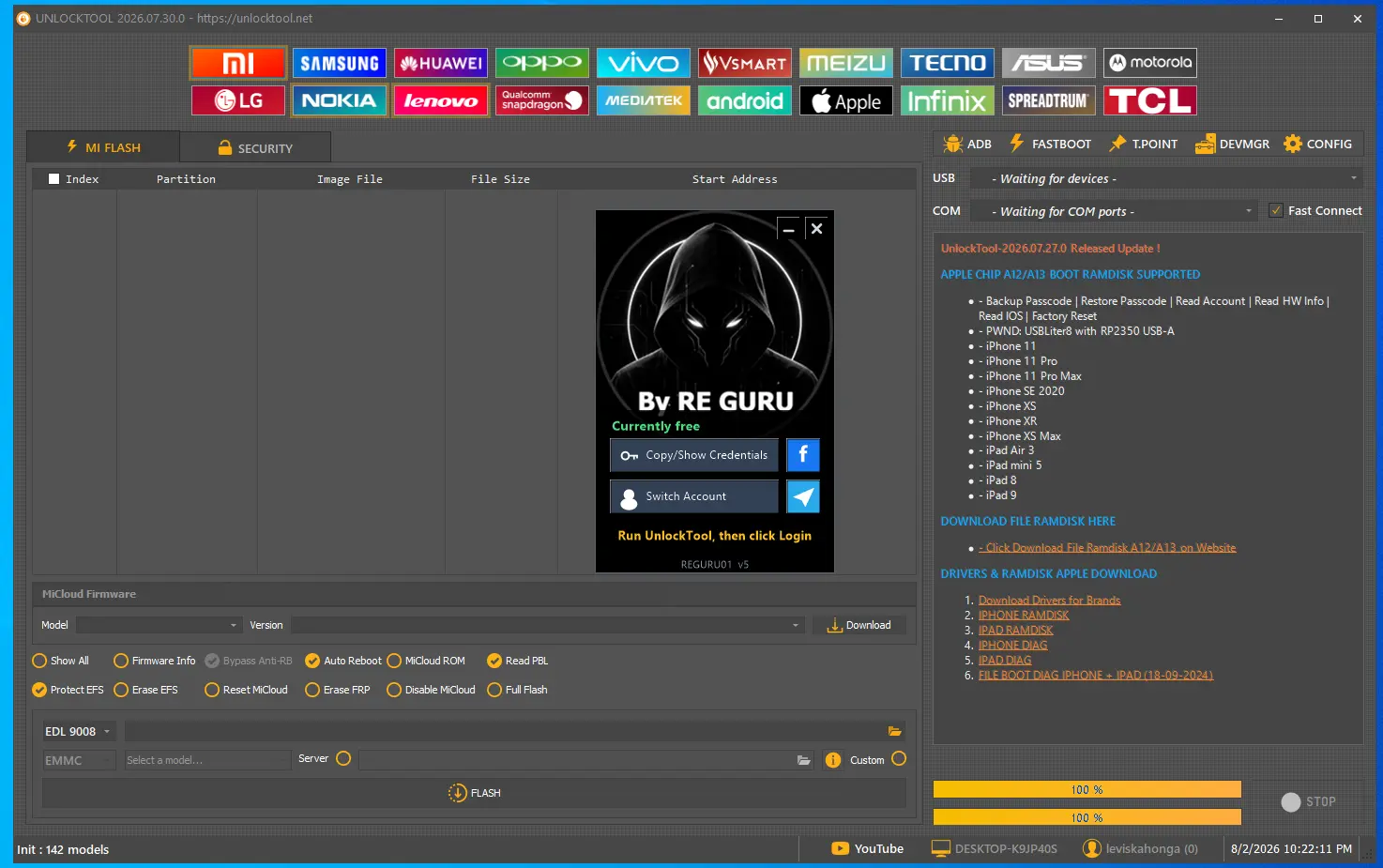
Task: Click Copy/Show Credentials button
Action: (x=694, y=455)
